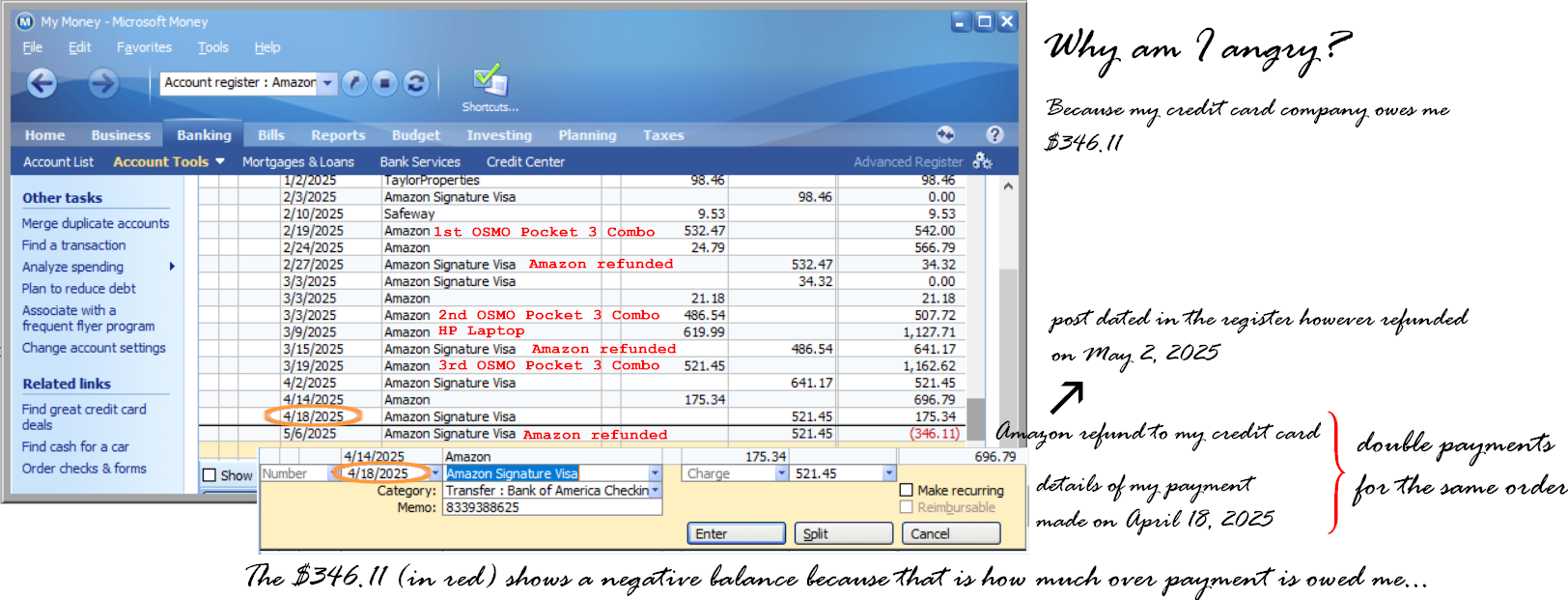Expand the Account Tools dropdown
This screenshot has height=600, width=1568.
pyautogui.click(x=220, y=161)
